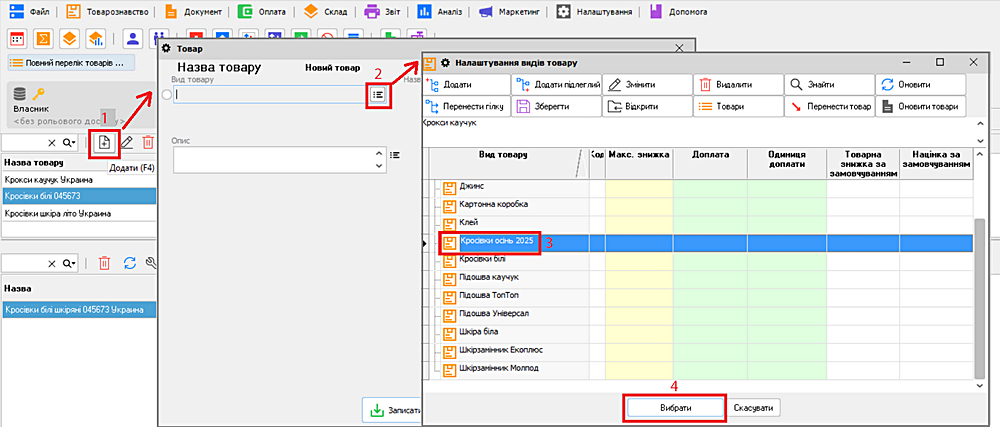Click Видалити in product type settings toolbar

[739, 85]
